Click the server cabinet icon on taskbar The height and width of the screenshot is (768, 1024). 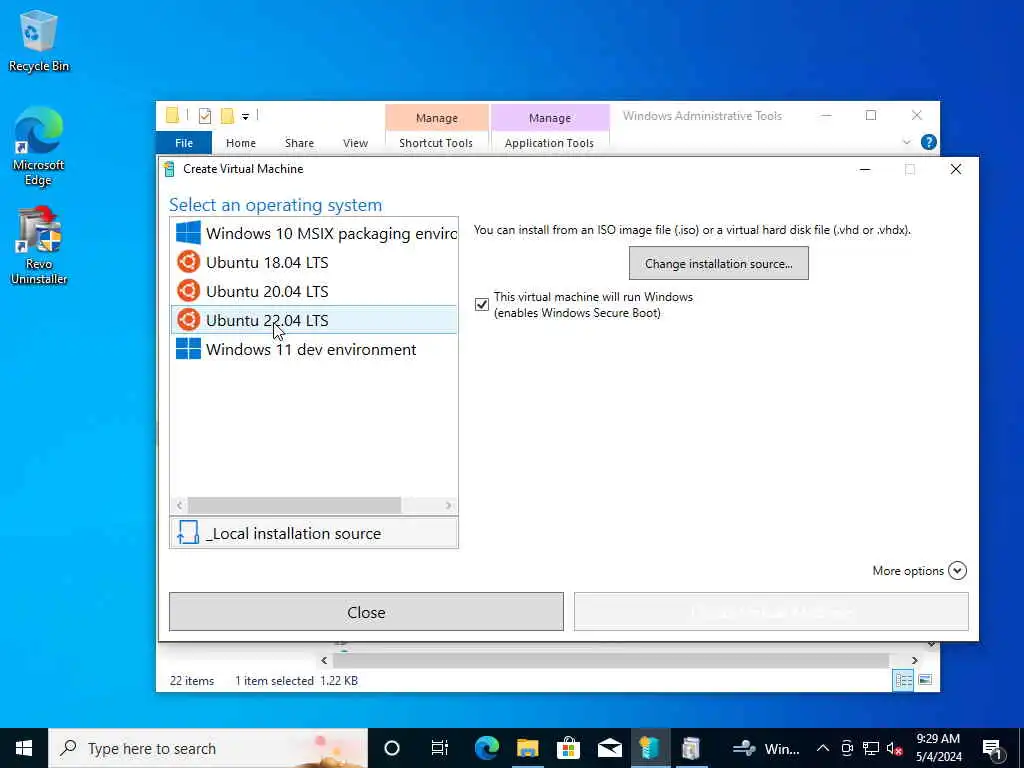[691, 748]
